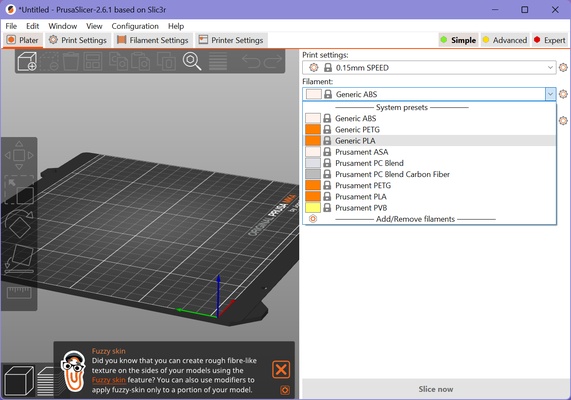
Task: Switch to layers preview view
Action: coord(46,381)
